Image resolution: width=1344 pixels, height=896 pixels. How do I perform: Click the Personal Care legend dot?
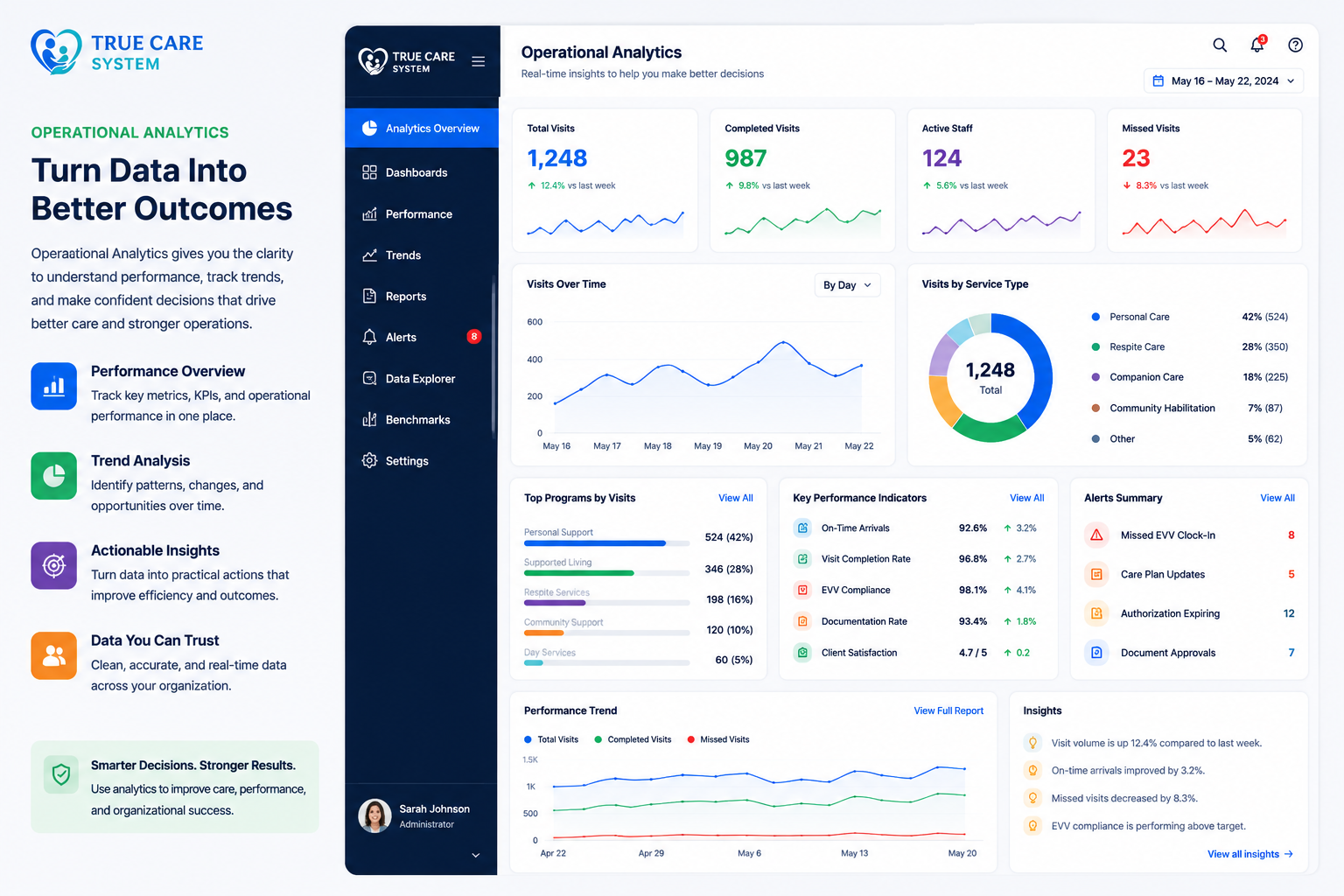coord(1095,317)
